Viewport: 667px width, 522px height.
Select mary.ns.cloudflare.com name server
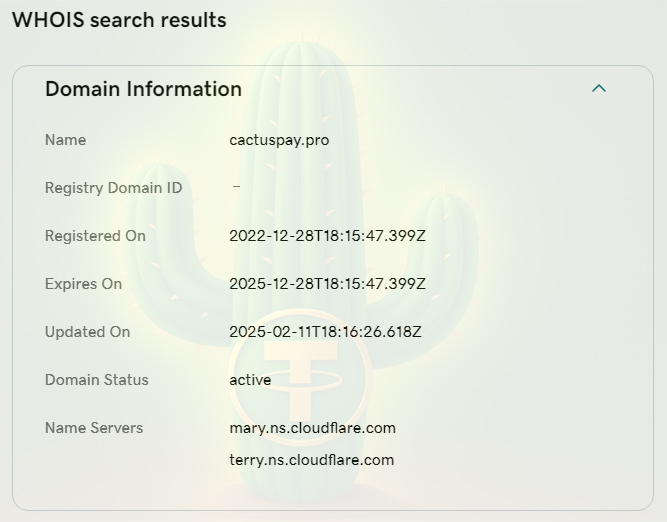pyautogui.click(x=312, y=428)
